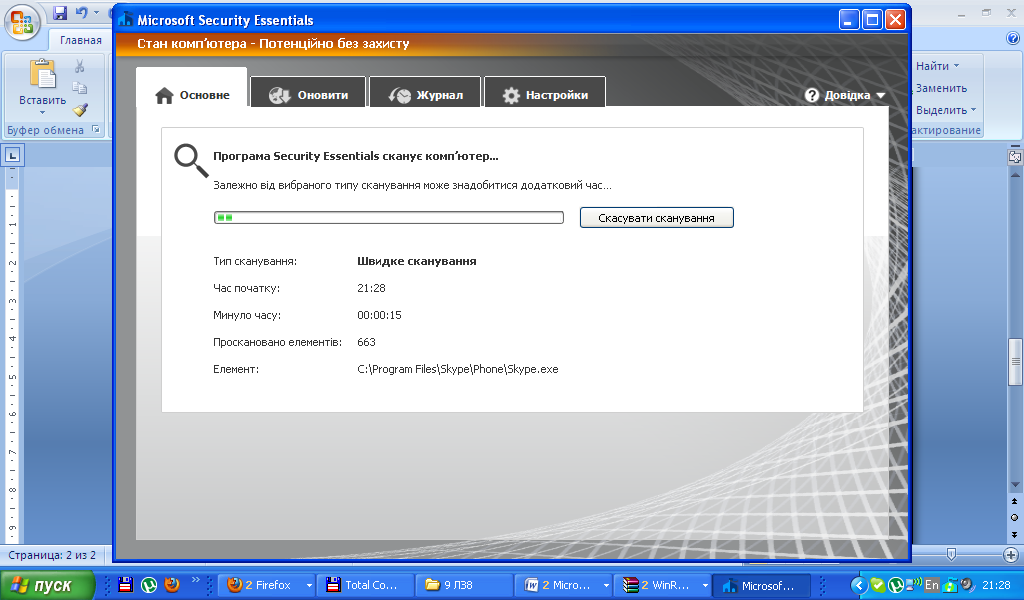
Task: Click the Office button in Word
Action: (x=22, y=22)
